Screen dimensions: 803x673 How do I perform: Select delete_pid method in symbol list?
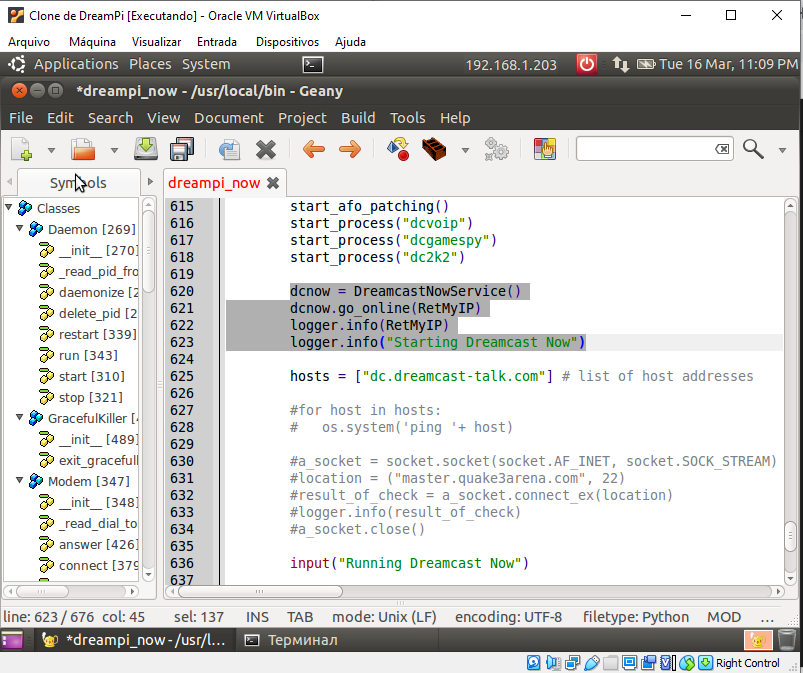(98, 313)
